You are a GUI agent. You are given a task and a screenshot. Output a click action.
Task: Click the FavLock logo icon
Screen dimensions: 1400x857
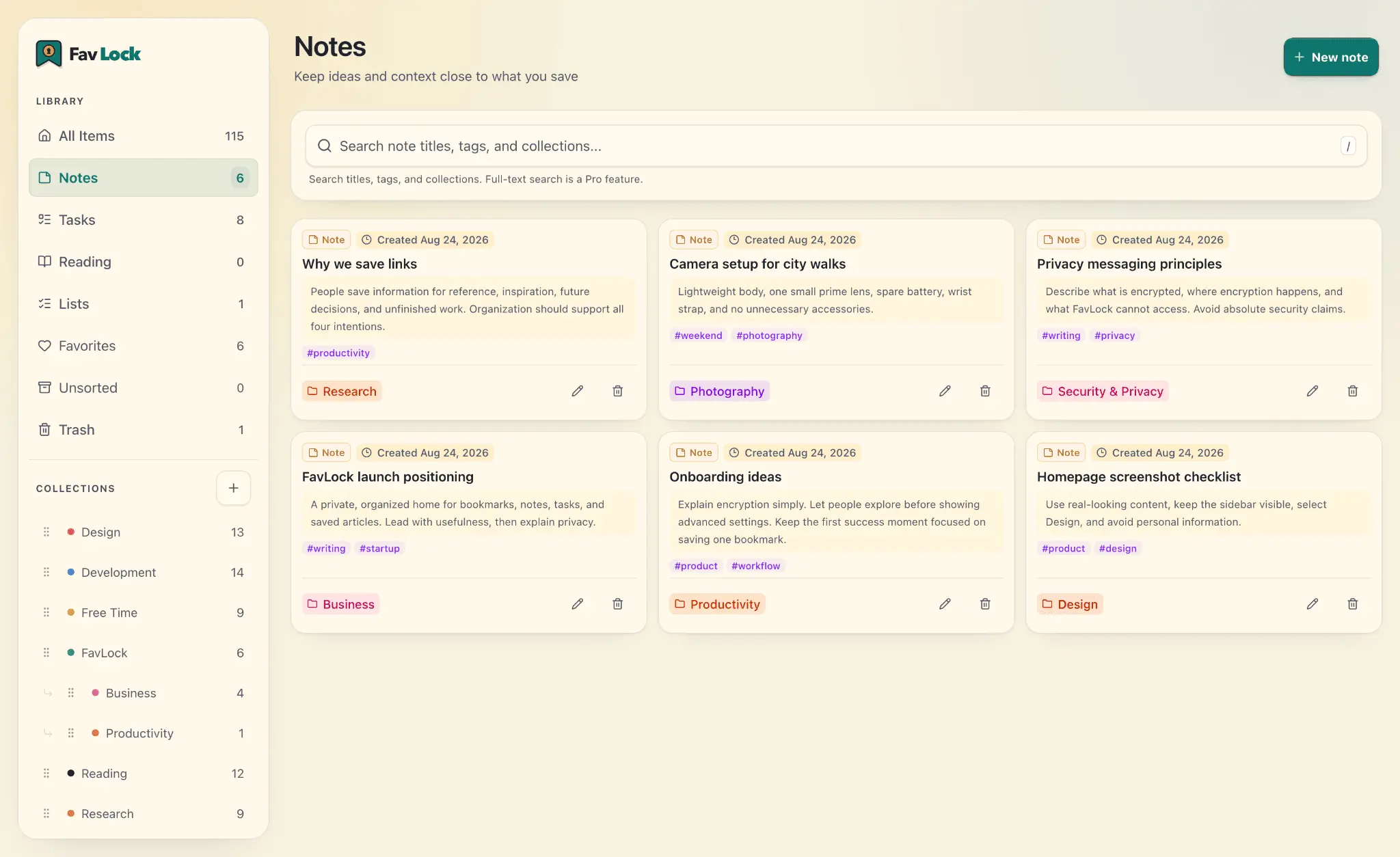click(49, 54)
